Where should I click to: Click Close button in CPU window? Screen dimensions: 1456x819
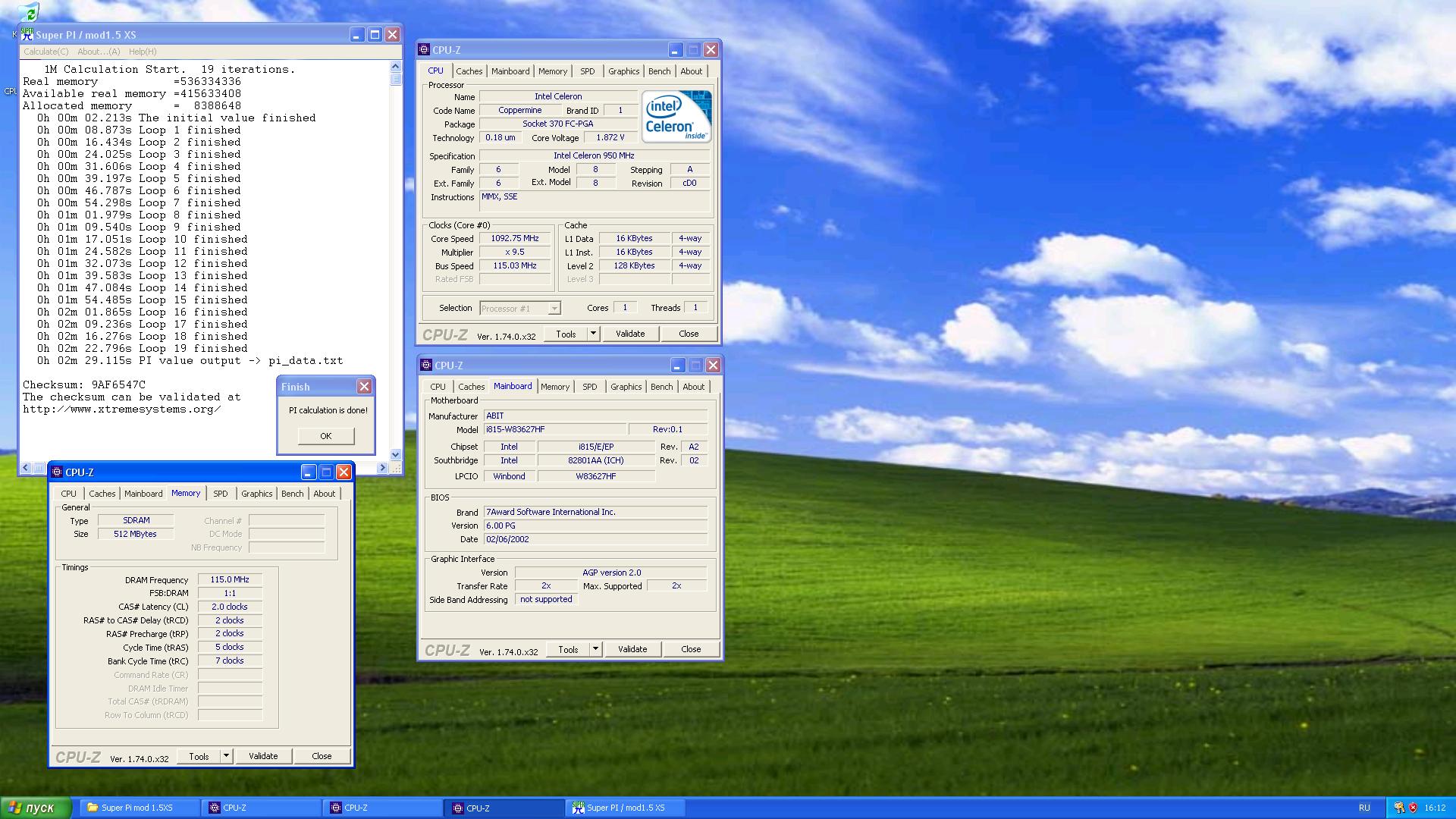pyautogui.click(x=689, y=334)
